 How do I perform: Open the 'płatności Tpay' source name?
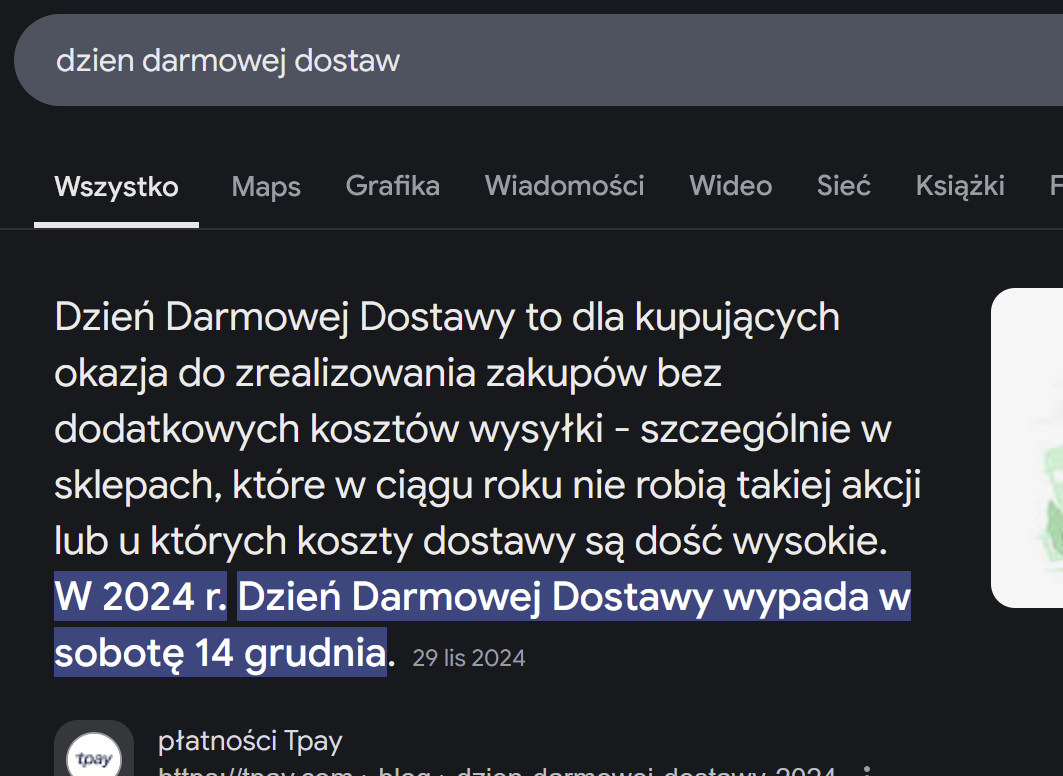tap(250, 741)
